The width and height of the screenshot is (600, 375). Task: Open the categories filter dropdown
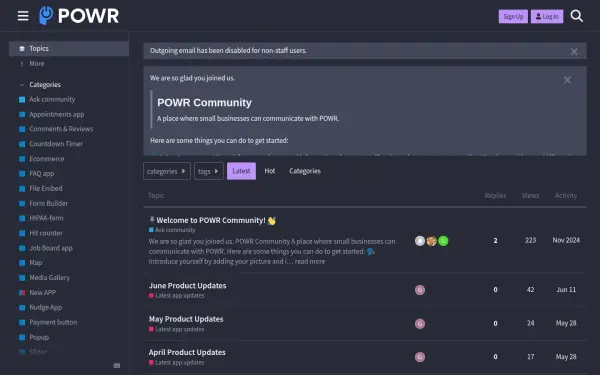(166, 171)
